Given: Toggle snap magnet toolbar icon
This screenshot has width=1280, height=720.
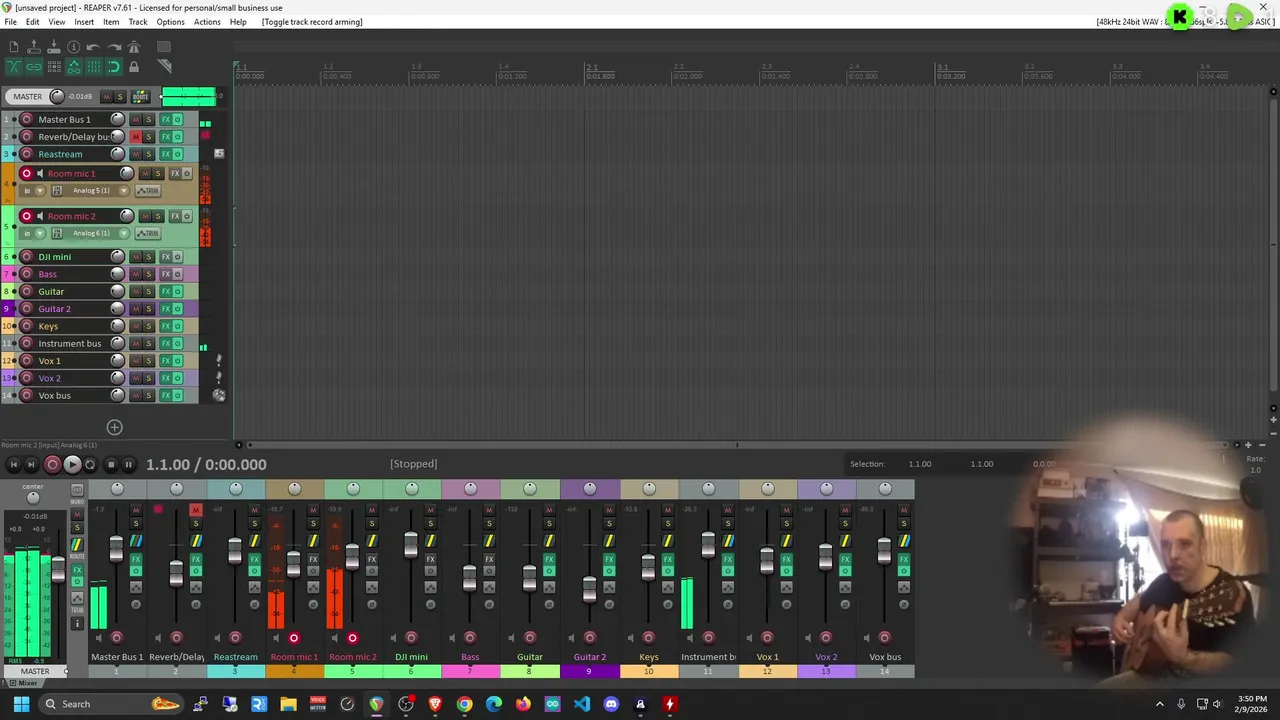Looking at the screenshot, I should coord(114,67).
